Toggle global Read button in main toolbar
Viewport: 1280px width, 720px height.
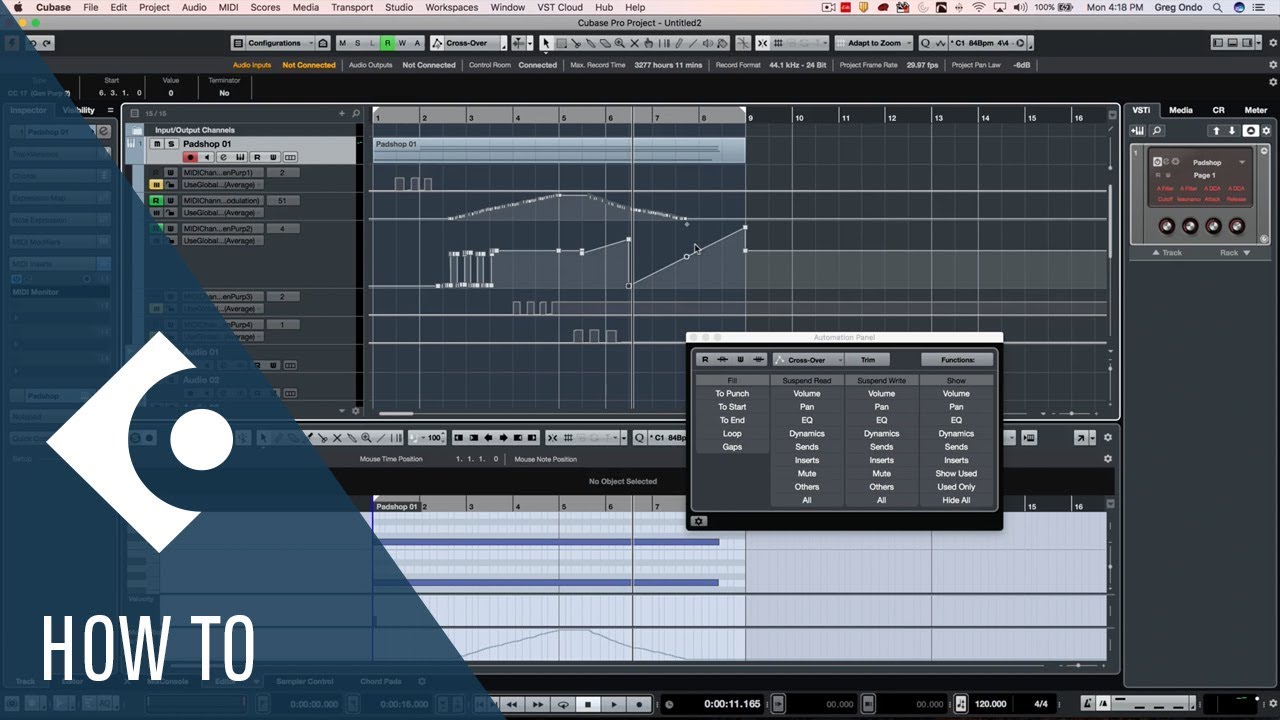tap(388, 43)
